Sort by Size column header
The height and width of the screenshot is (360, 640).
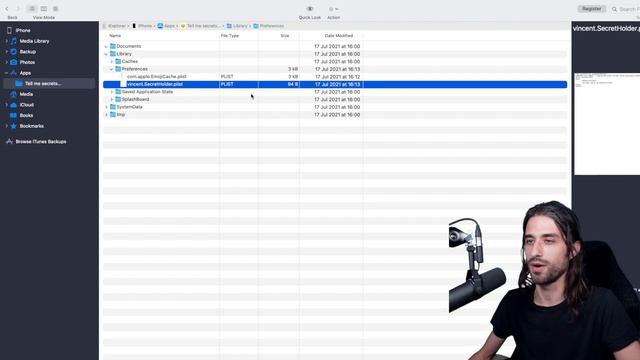(285, 36)
